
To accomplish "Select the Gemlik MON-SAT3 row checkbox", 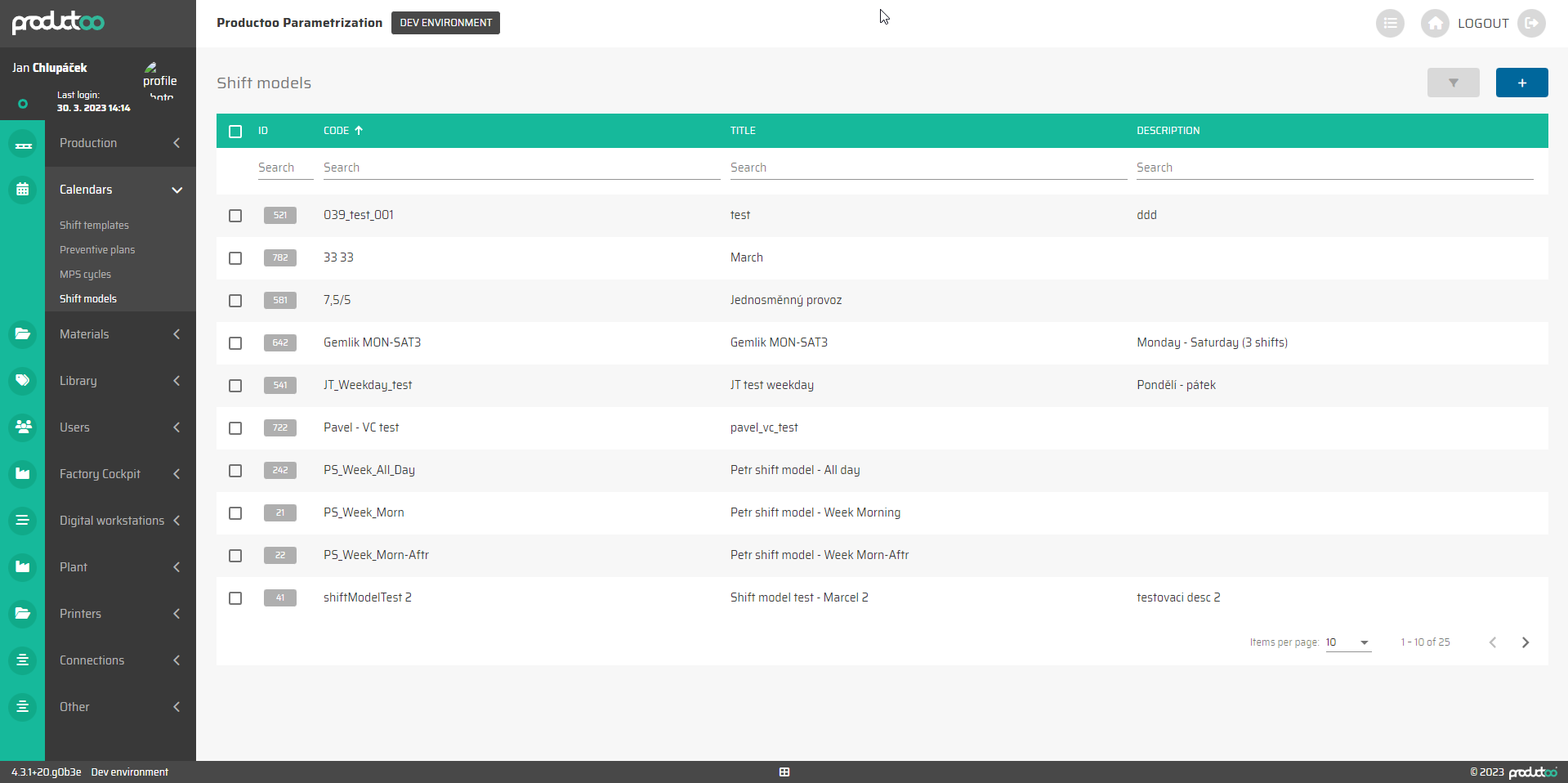I will tap(235, 343).
